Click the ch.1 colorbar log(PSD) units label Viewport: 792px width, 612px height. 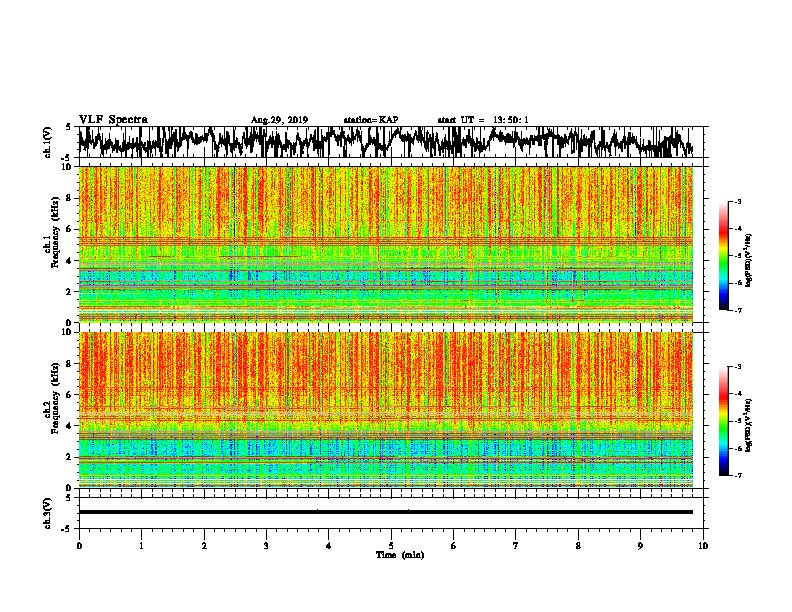tap(749, 260)
